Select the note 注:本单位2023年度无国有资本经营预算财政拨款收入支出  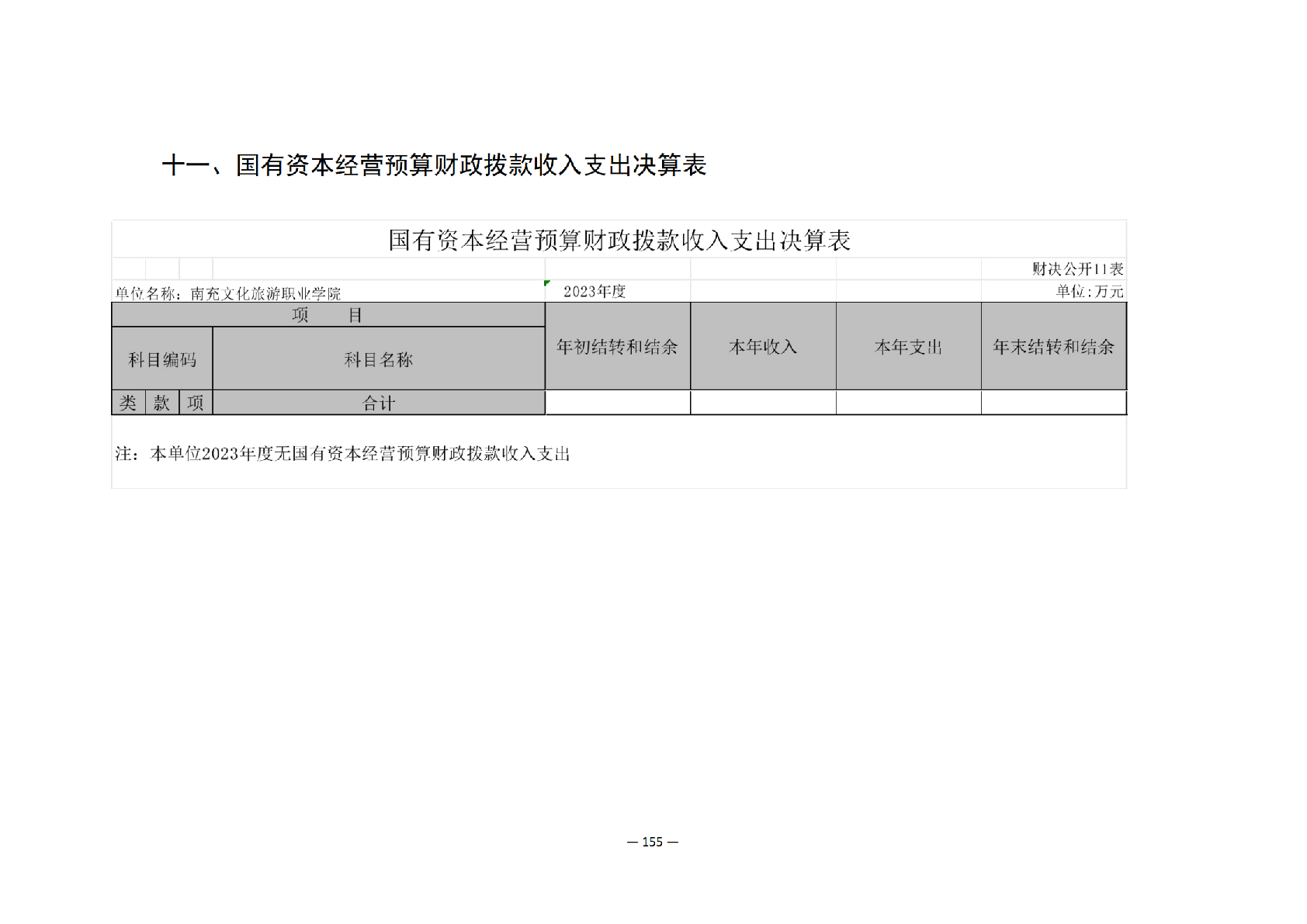(342, 454)
